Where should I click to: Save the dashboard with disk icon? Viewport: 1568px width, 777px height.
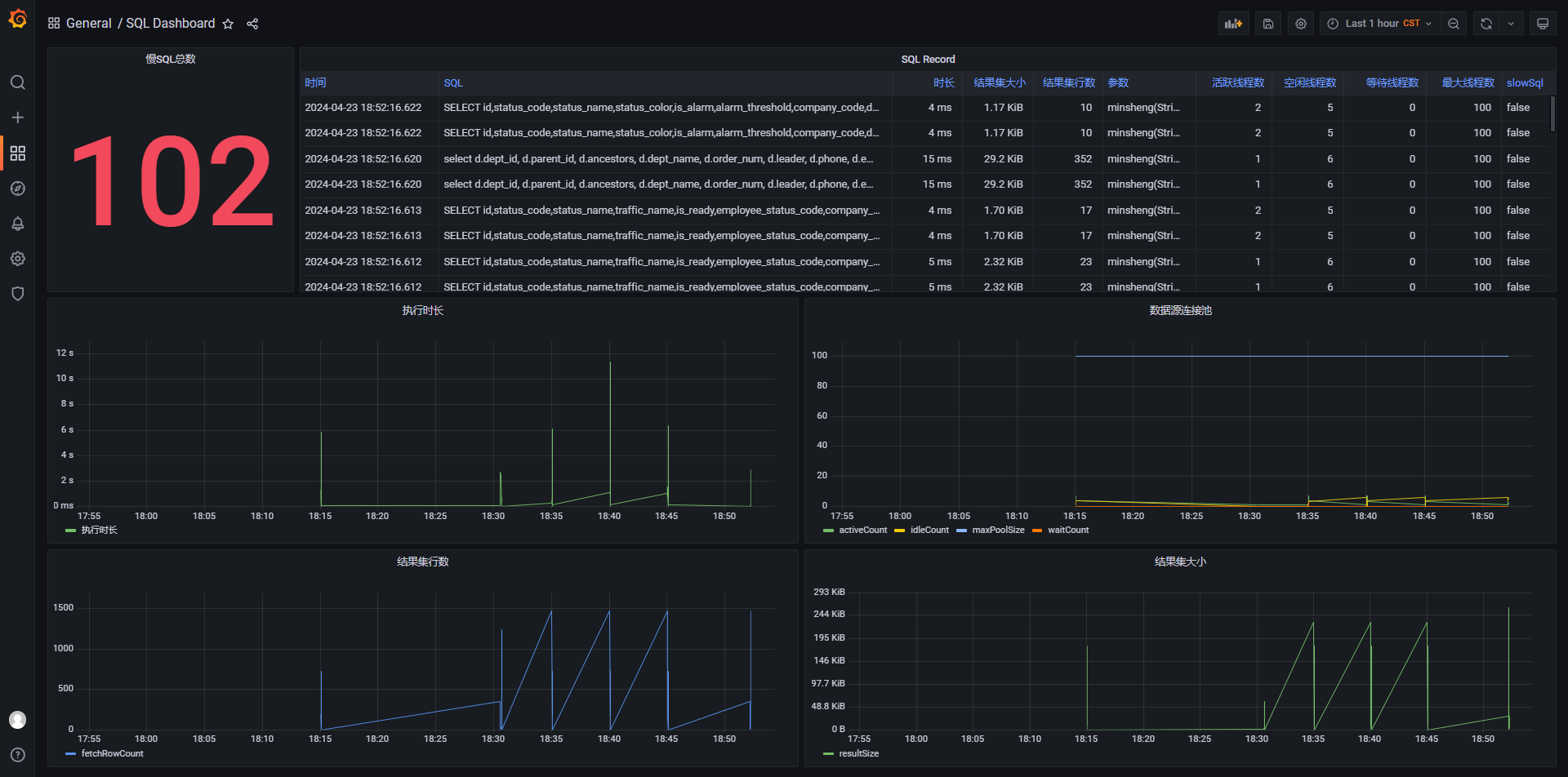pos(1267,24)
